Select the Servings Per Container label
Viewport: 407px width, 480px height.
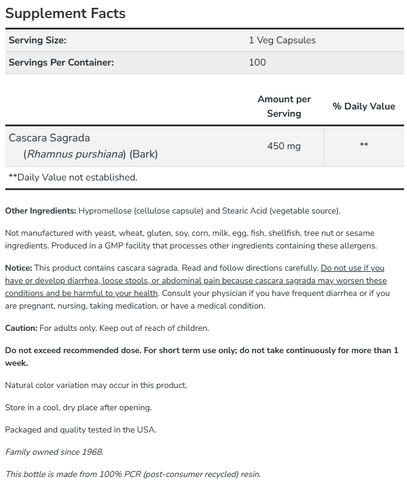click(61, 62)
